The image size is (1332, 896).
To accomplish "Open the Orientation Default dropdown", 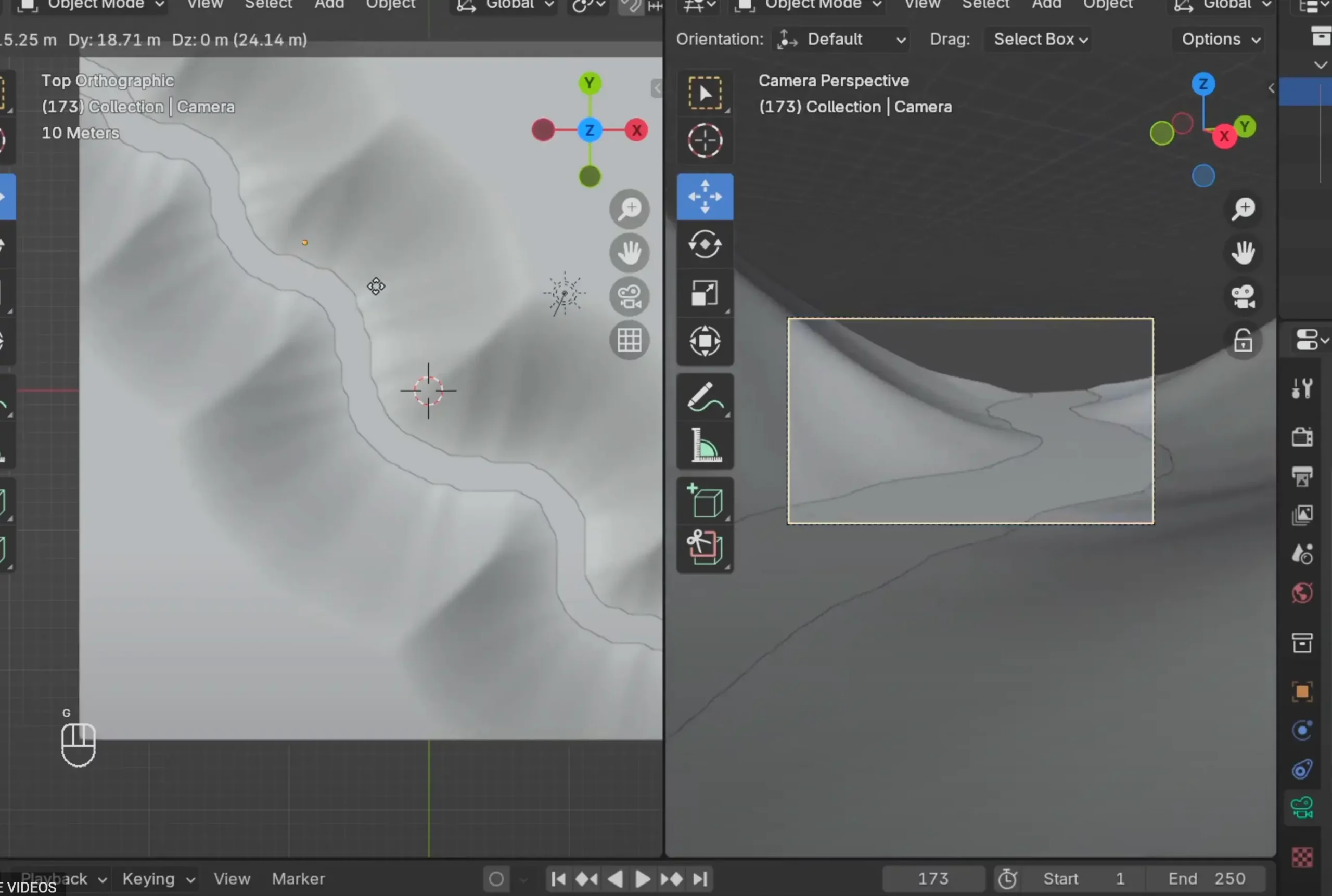I will 841,40.
